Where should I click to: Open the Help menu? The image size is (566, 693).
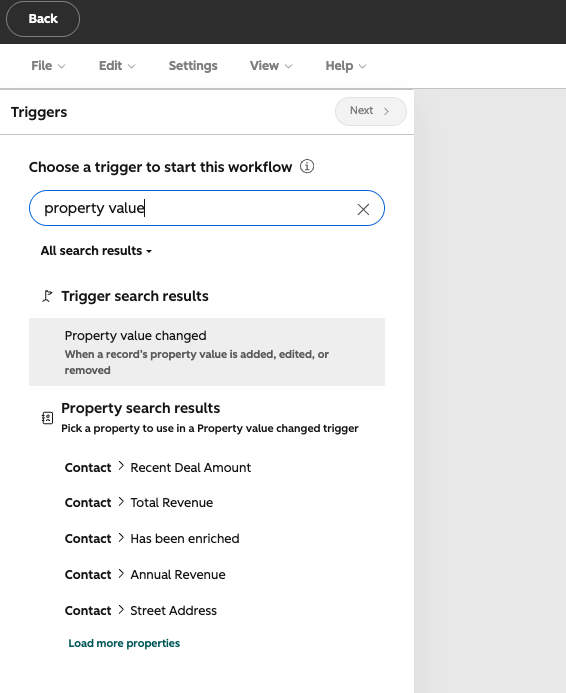click(346, 66)
